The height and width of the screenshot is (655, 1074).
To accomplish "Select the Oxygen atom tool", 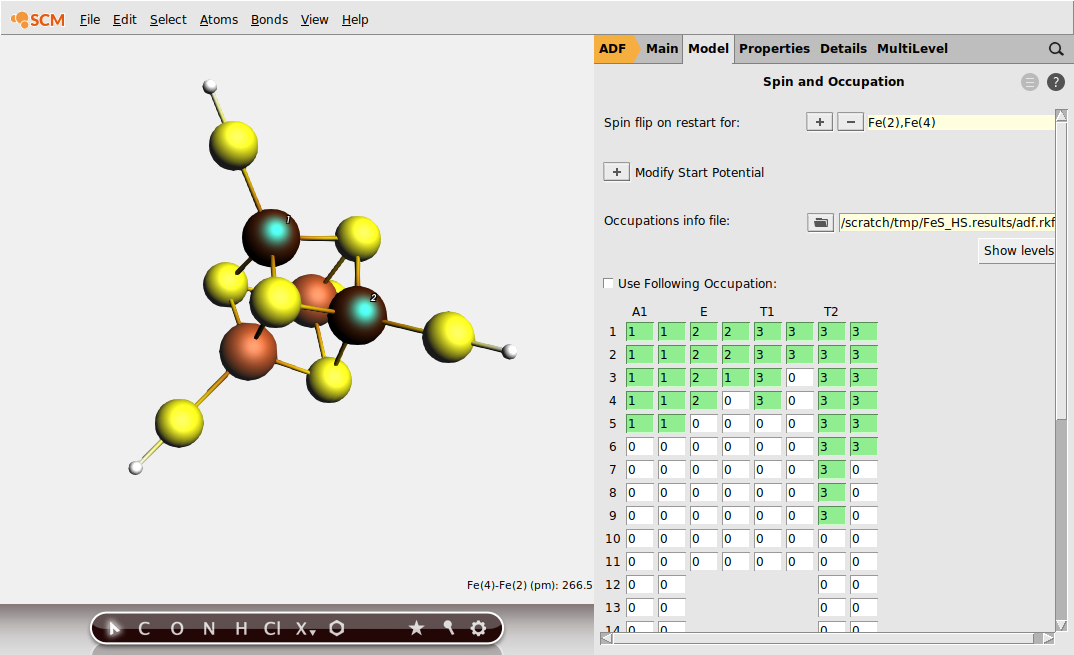I will [175, 628].
